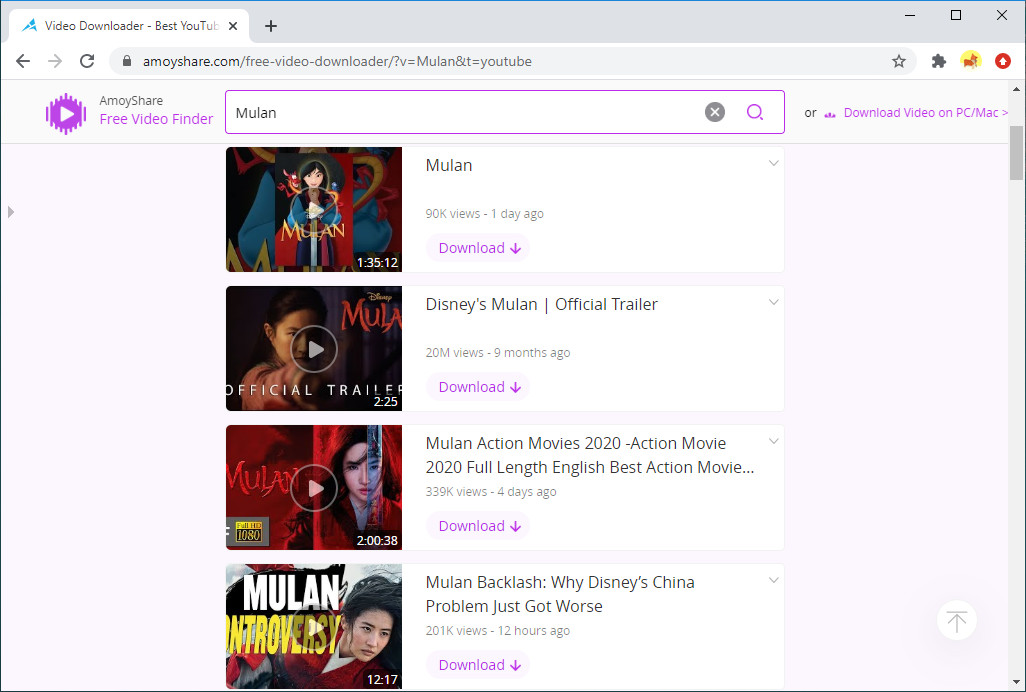Viewport: 1026px width, 692px height.
Task: Clear the Mulan search text
Action: (x=715, y=112)
